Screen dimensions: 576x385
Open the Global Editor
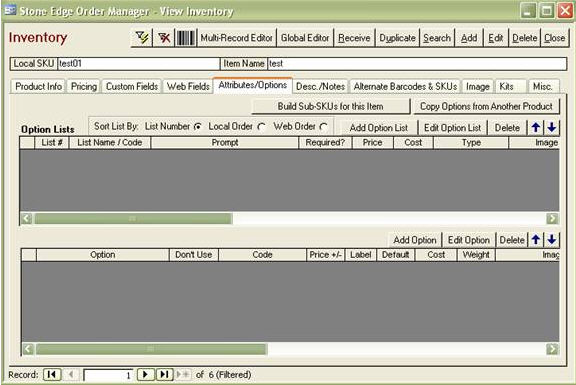click(x=305, y=38)
